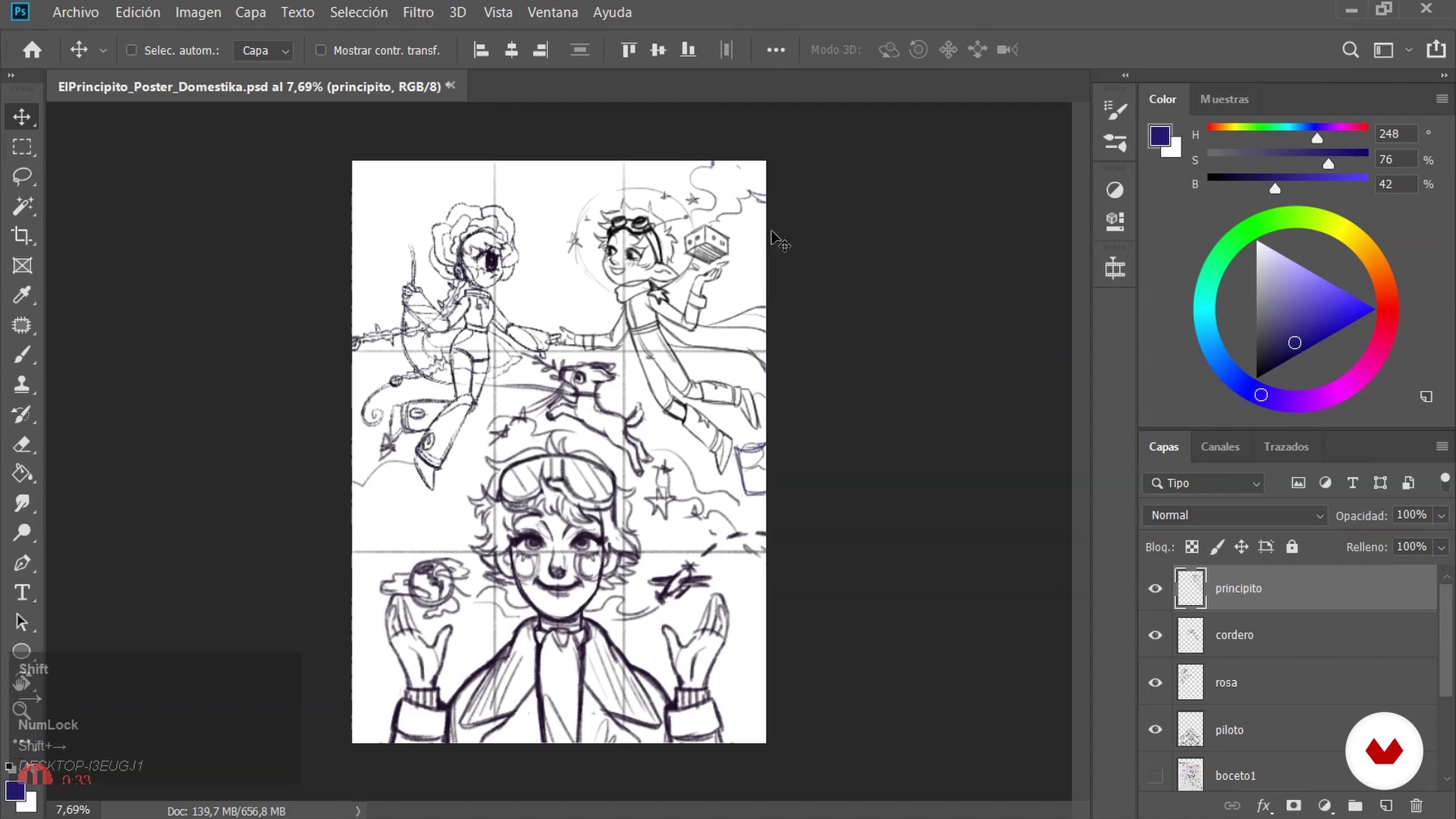Switch to the Canales tab
1456x819 pixels.
(1219, 447)
